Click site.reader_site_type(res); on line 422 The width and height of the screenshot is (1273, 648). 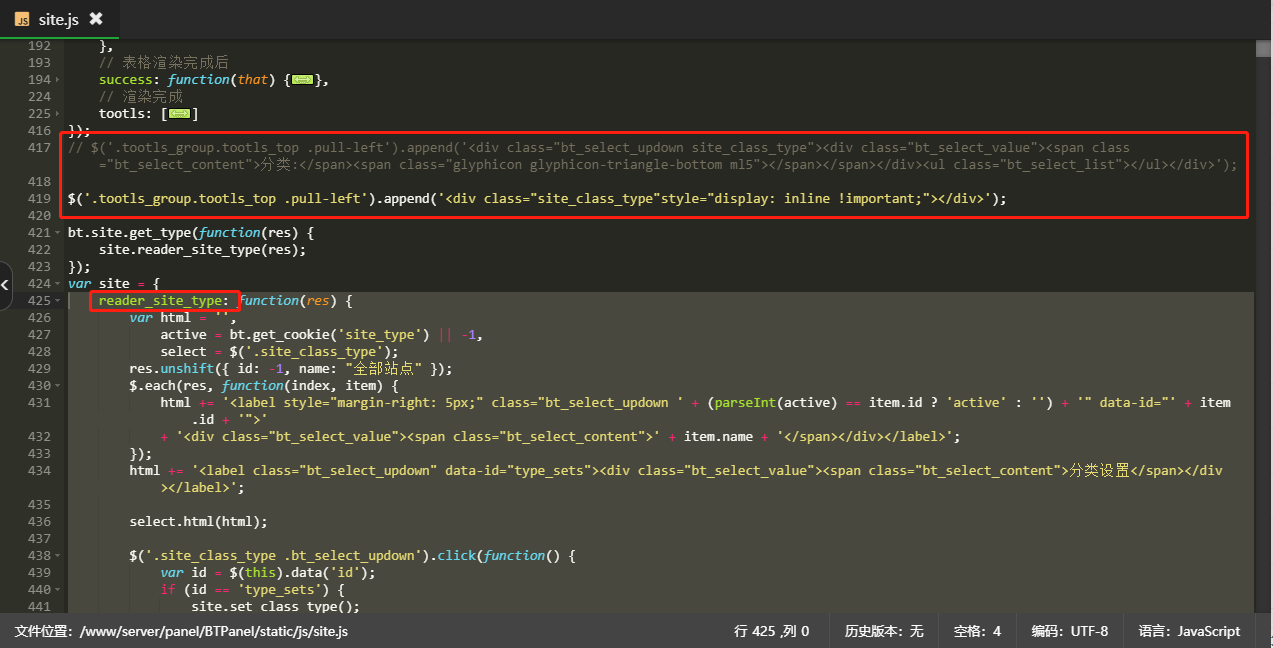pos(202,250)
